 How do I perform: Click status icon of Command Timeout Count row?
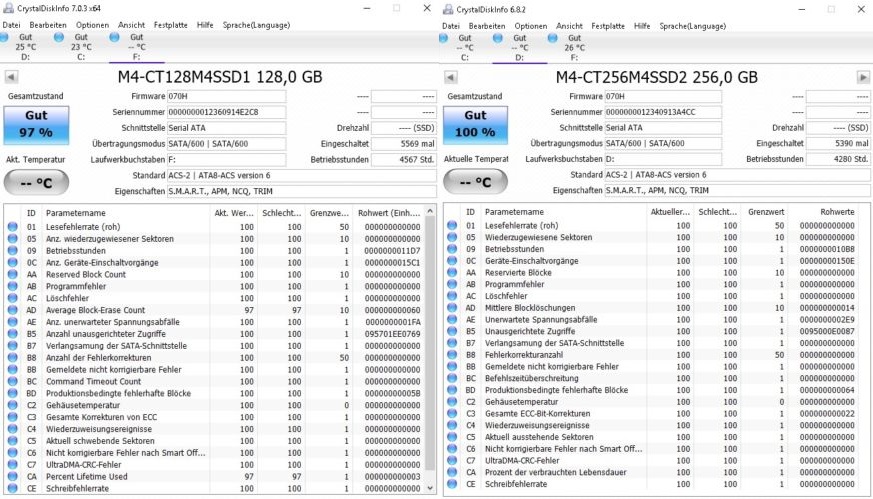(x=12, y=381)
